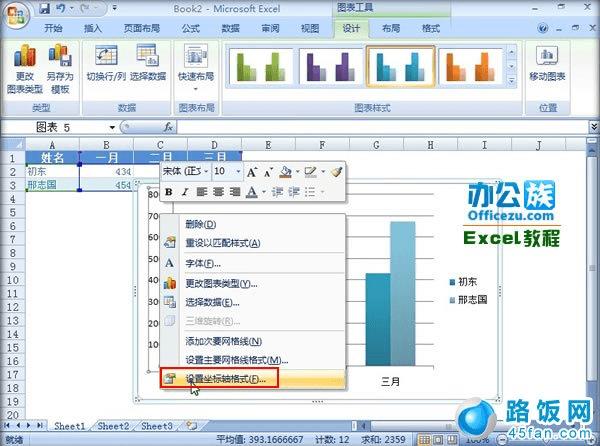Click Save As Template (另存为模板)
600x446 pixels.
[60, 69]
